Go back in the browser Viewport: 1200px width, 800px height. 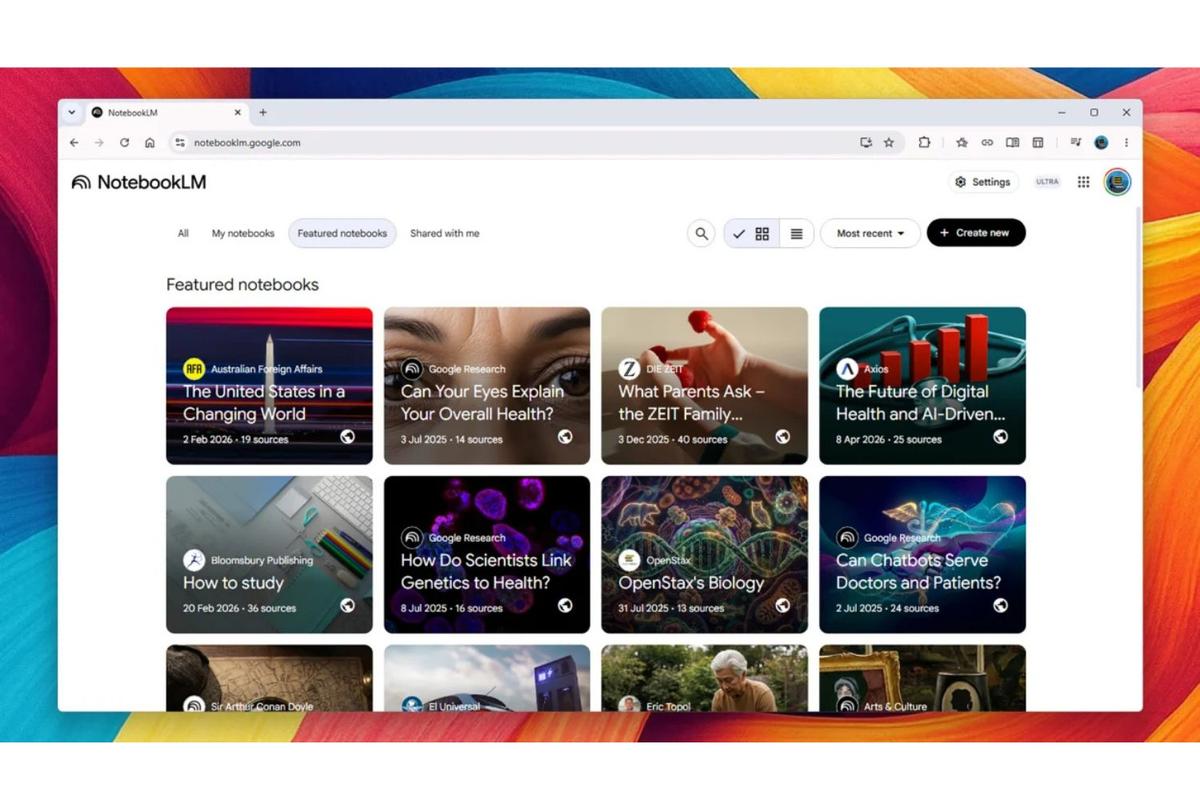click(74, 143)
